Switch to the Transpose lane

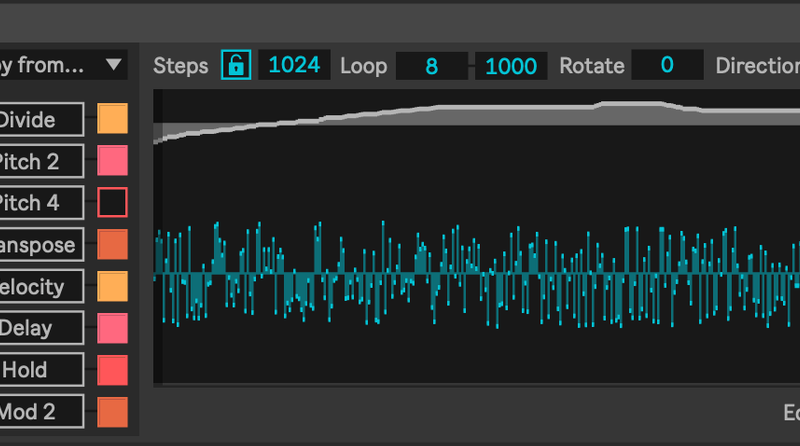40,245
